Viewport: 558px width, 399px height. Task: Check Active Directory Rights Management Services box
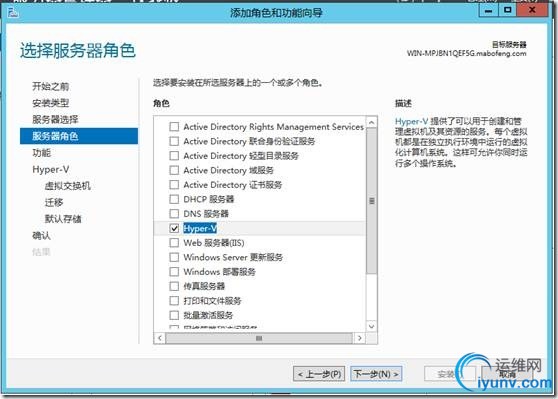pyautogui.click(x=174, y=127)
